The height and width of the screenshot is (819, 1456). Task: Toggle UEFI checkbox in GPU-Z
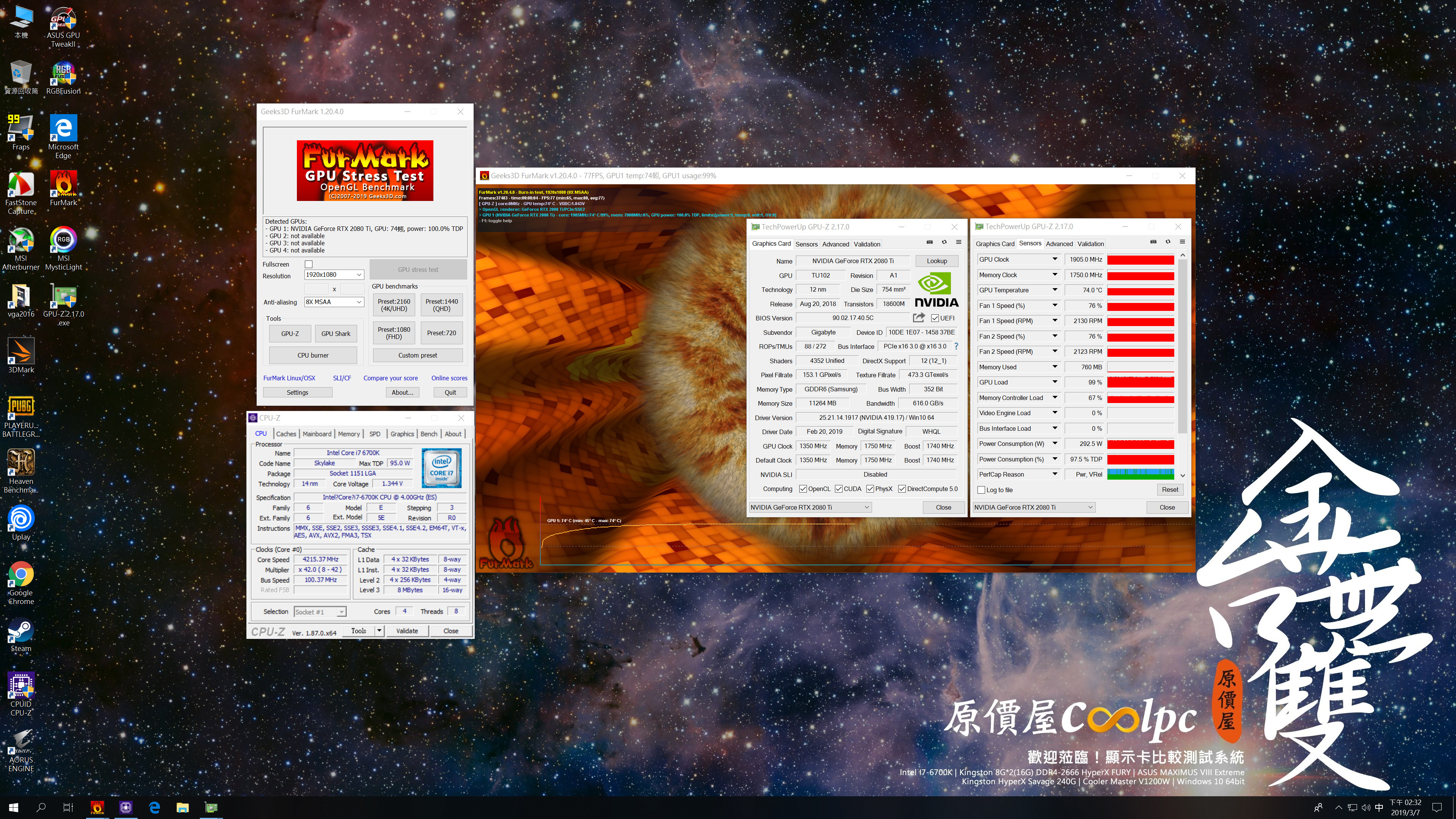coord(934,318)
